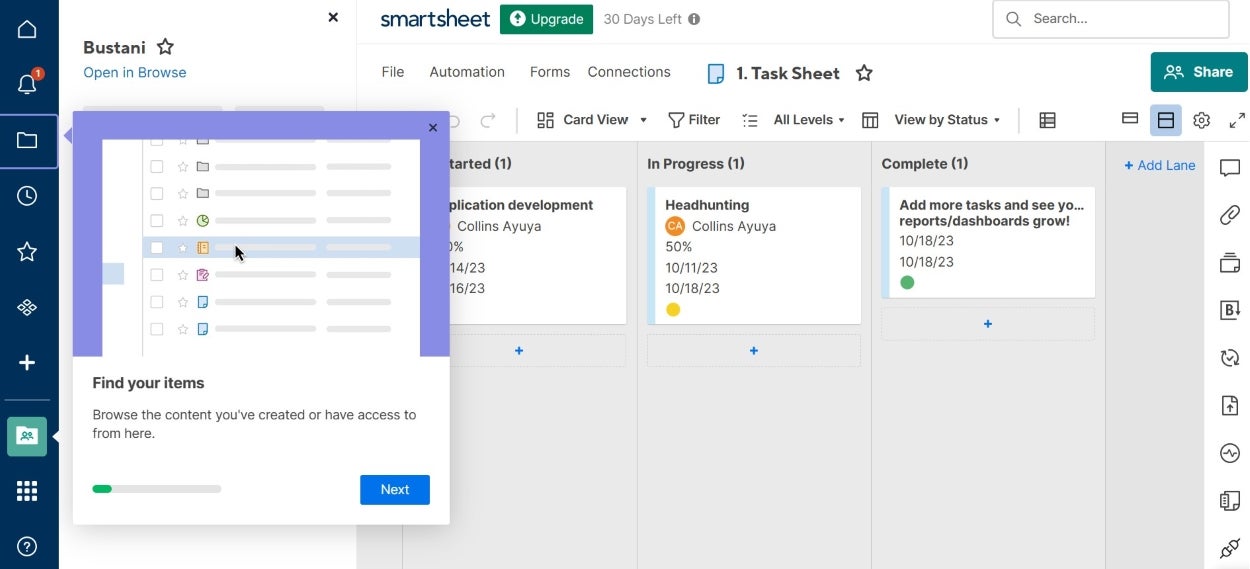Open the Recents clock icon
This screenshot has width=1250, height=569.
[x=27, y=196]
